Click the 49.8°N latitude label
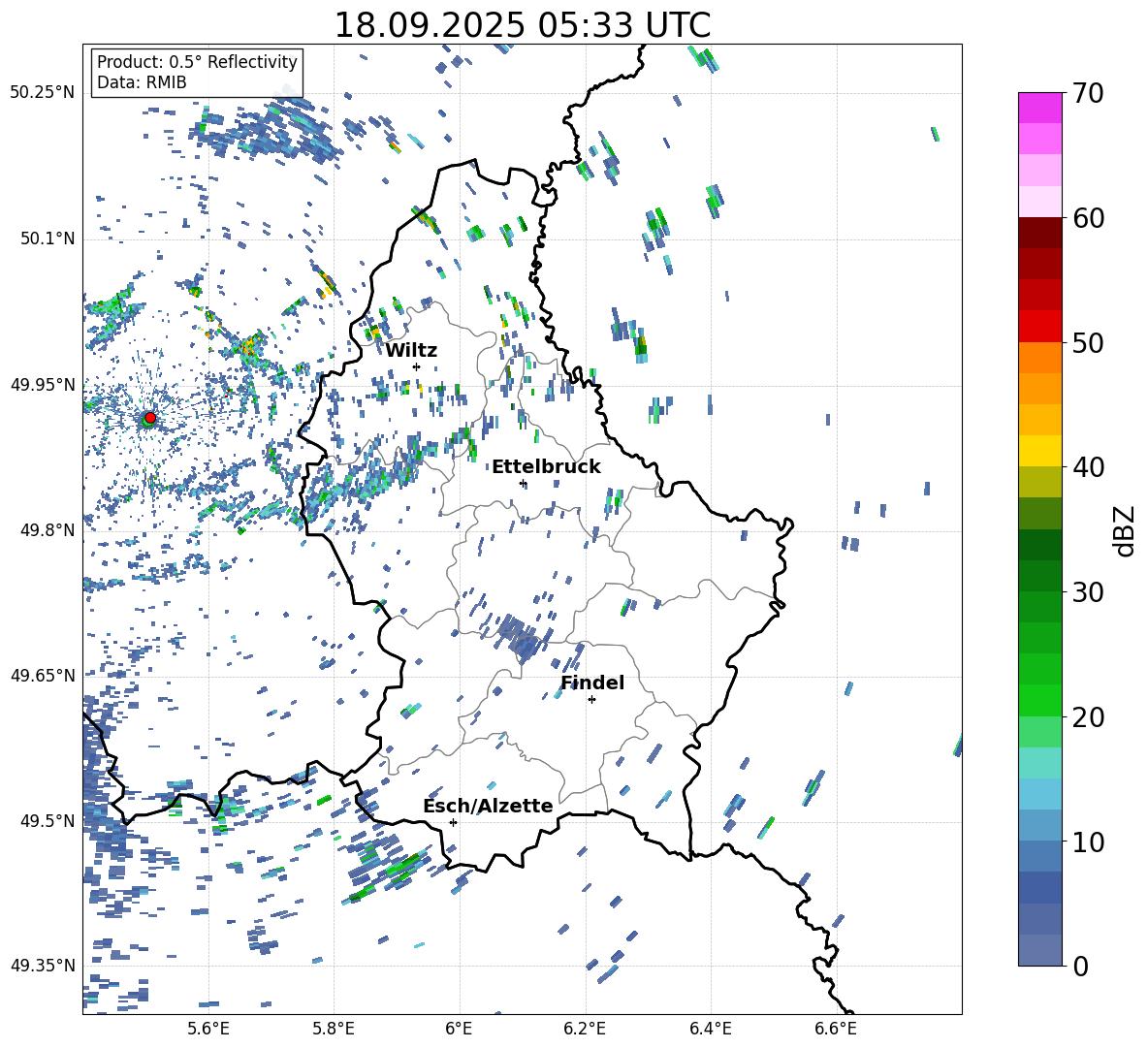This screenshot has width=1148, height=1048. (x=48, y=530)
